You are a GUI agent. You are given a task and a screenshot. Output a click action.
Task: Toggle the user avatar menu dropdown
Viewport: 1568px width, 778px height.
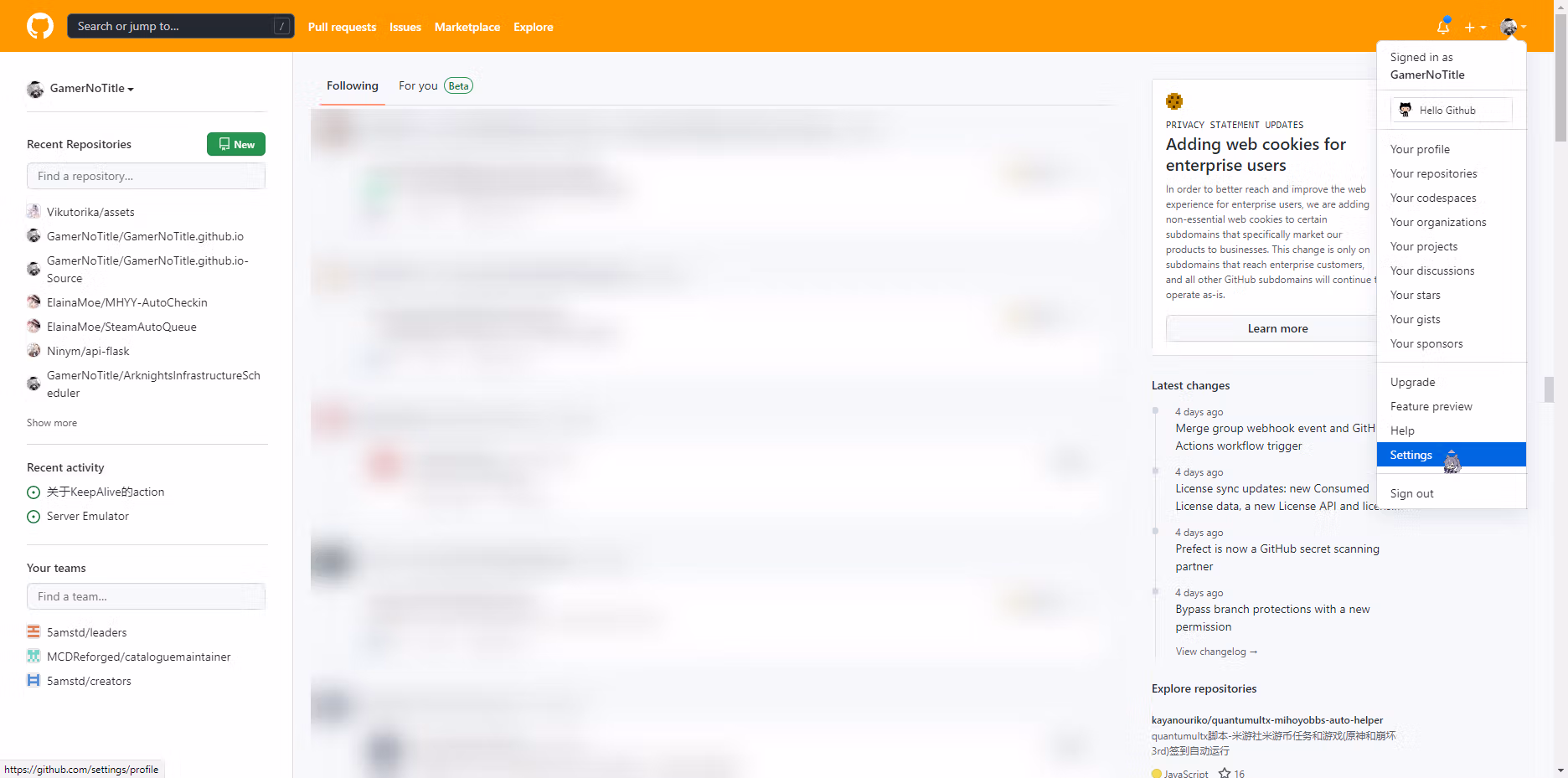tap(1514, 27)
